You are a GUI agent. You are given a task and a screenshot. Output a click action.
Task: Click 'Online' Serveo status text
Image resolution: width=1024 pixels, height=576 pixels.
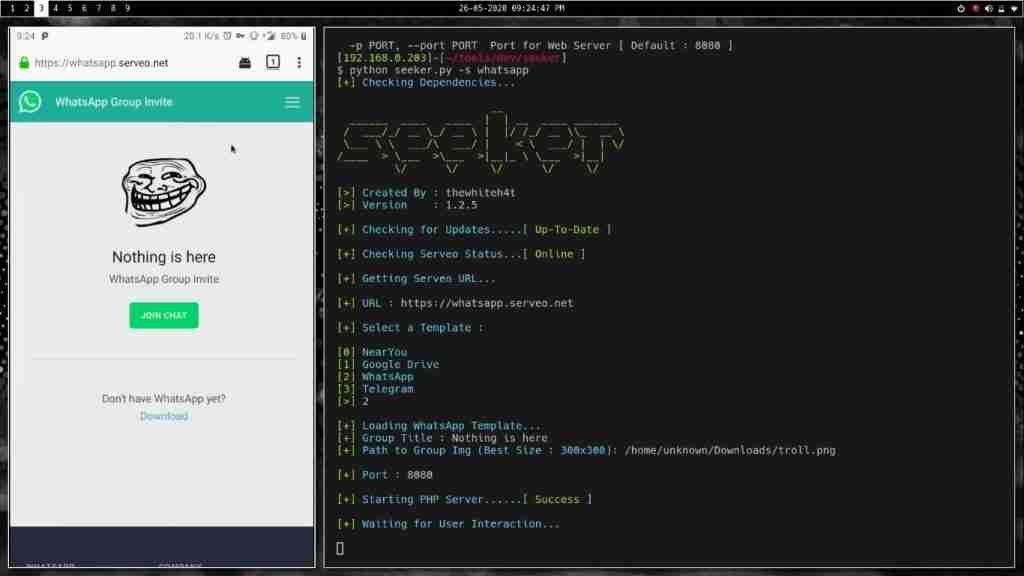[x=554, y=254]
